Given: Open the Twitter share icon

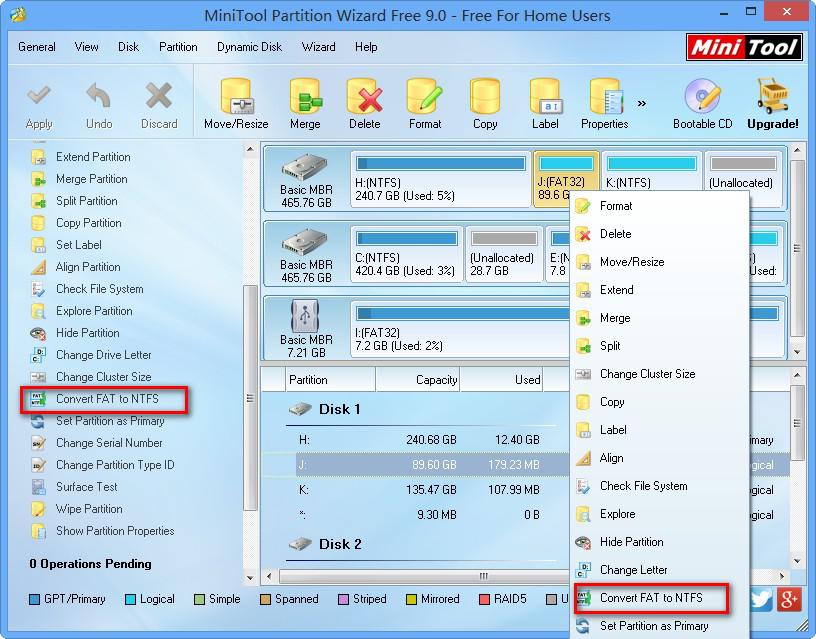Looking at the screenshot, I should point(761,599).
